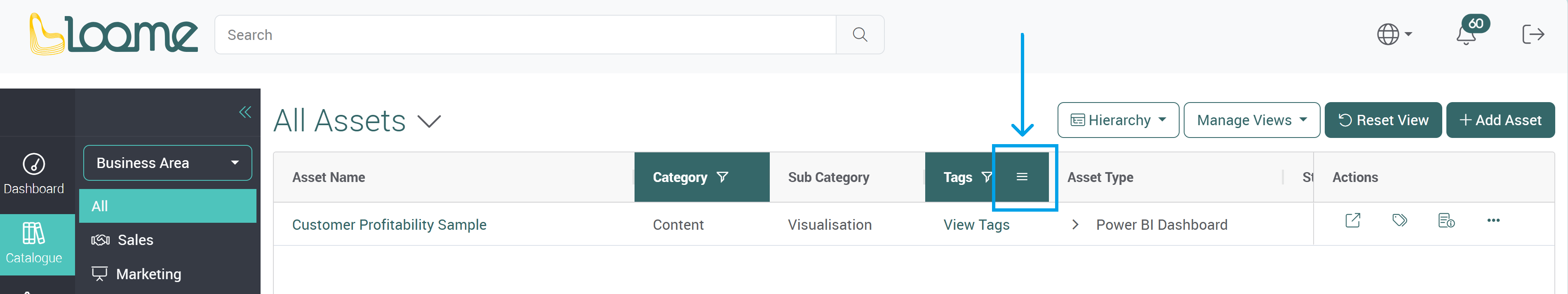The image size is (1568, 294).
Task: Click the Add Asset button
Action: (1500, 120)
